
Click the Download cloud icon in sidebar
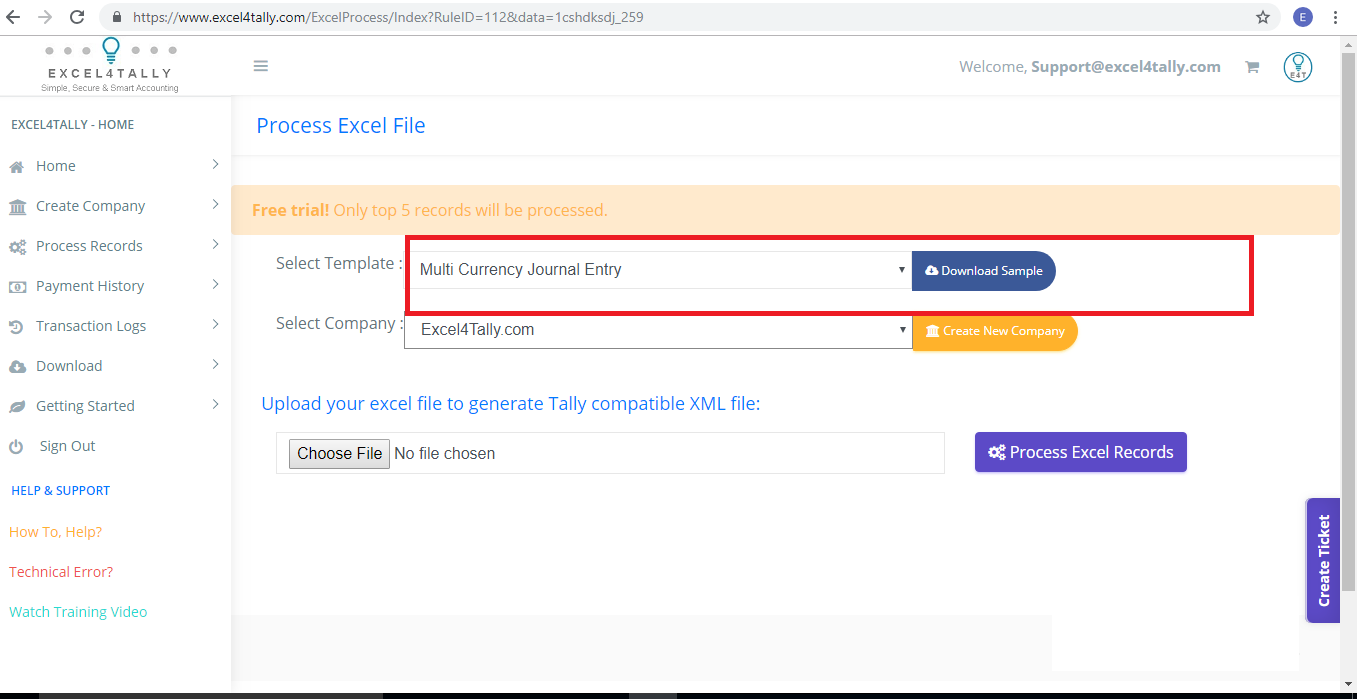click(x=17, y=367)
